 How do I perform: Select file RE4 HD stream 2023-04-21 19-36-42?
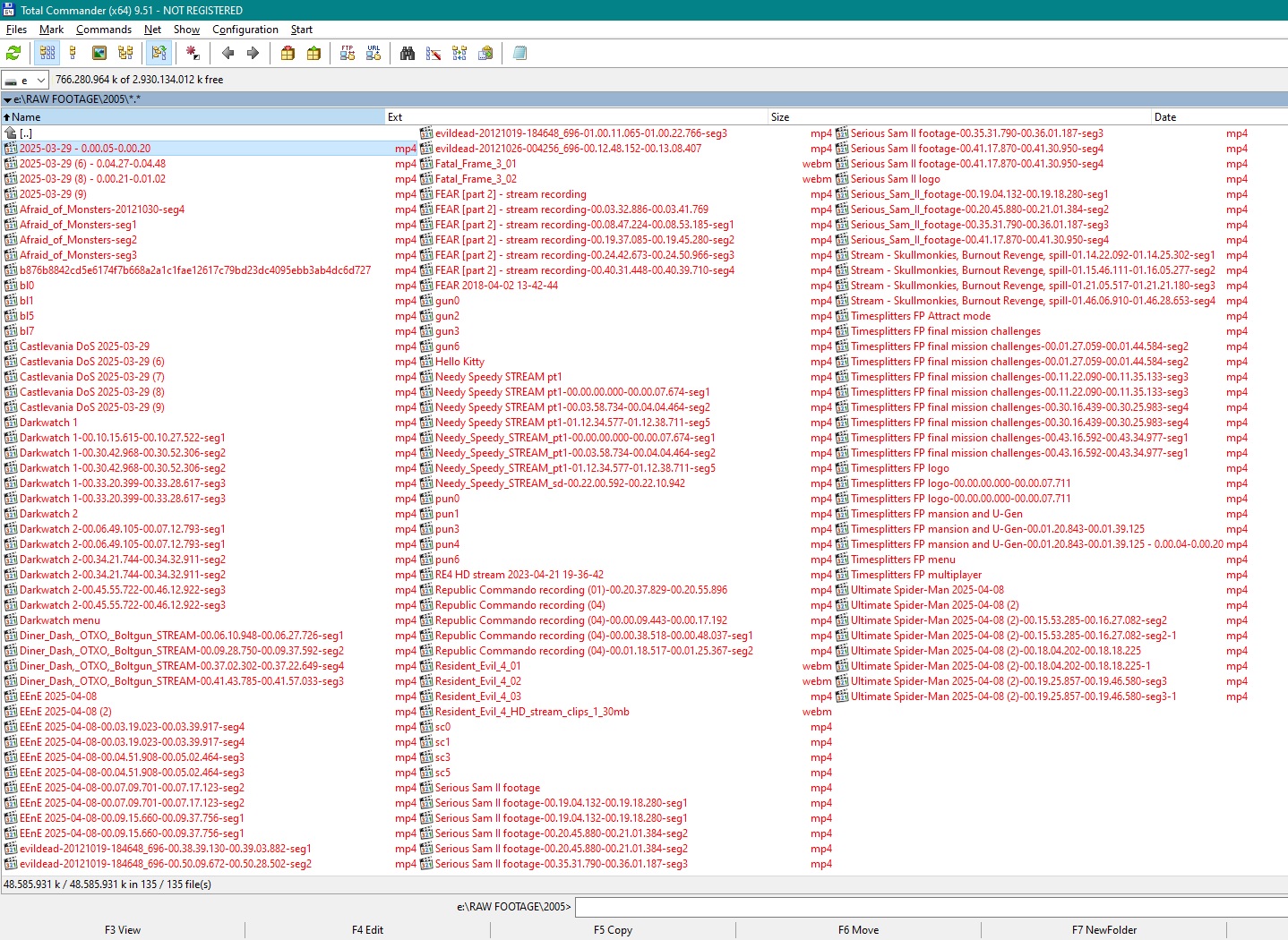pos(519,575)
